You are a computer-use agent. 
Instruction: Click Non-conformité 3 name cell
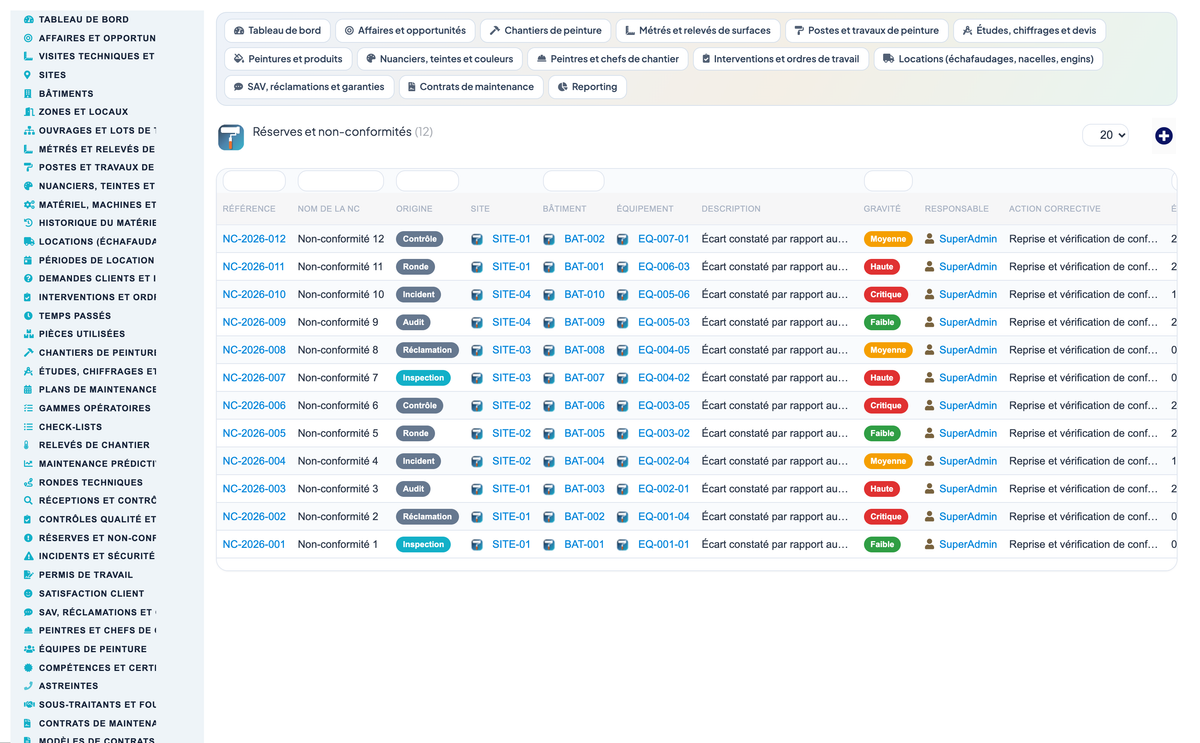coord(338,489)
